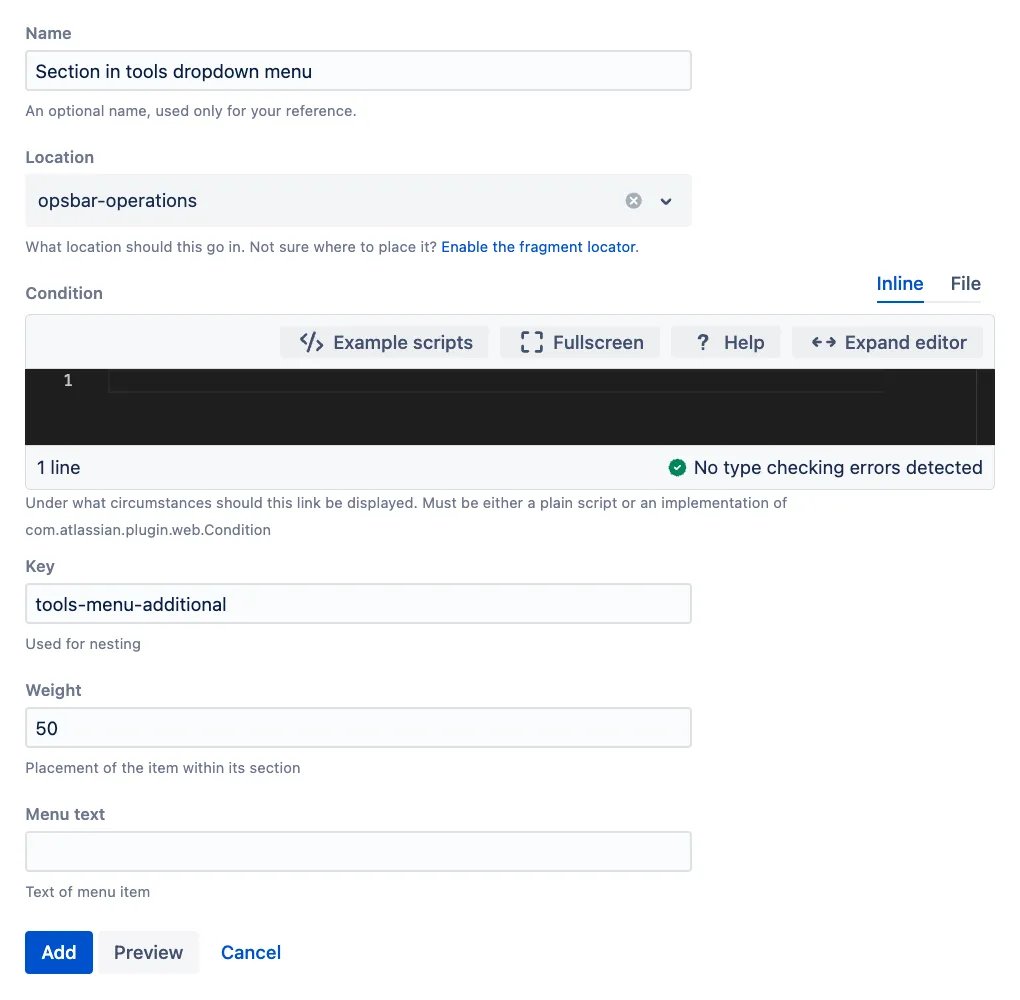Follow the Enable the fragment locator link
This screenshot has height=1000, width=1020.
point(539,247)
